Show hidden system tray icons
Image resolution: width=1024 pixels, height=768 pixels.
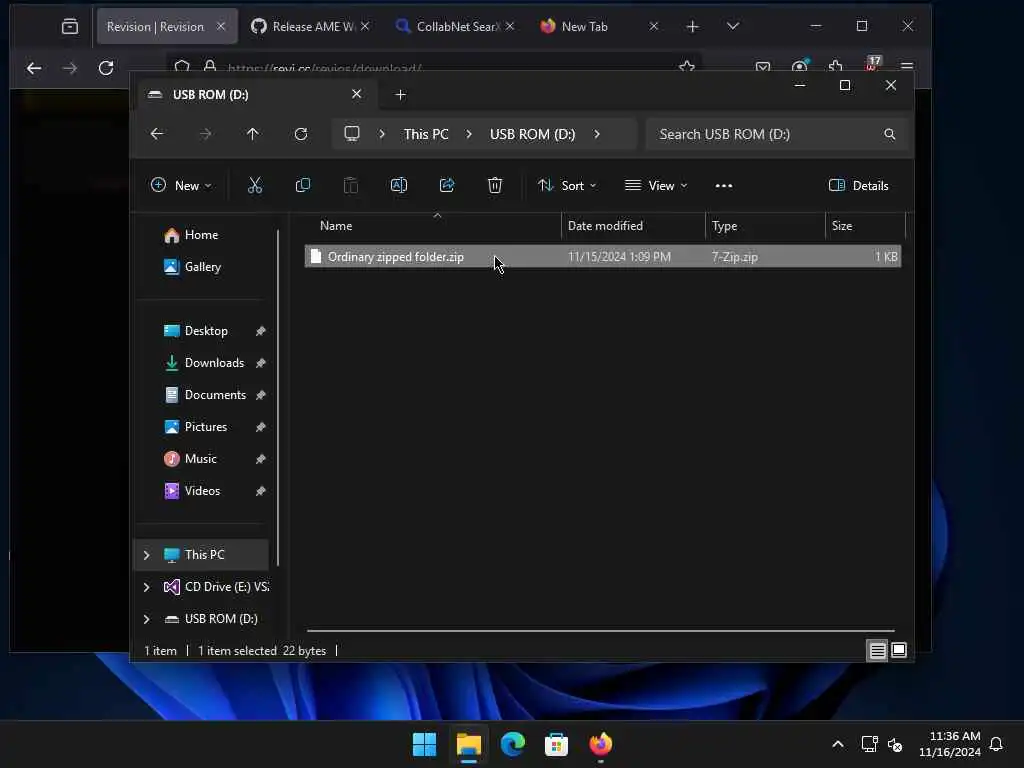click(x=838, y=744)
